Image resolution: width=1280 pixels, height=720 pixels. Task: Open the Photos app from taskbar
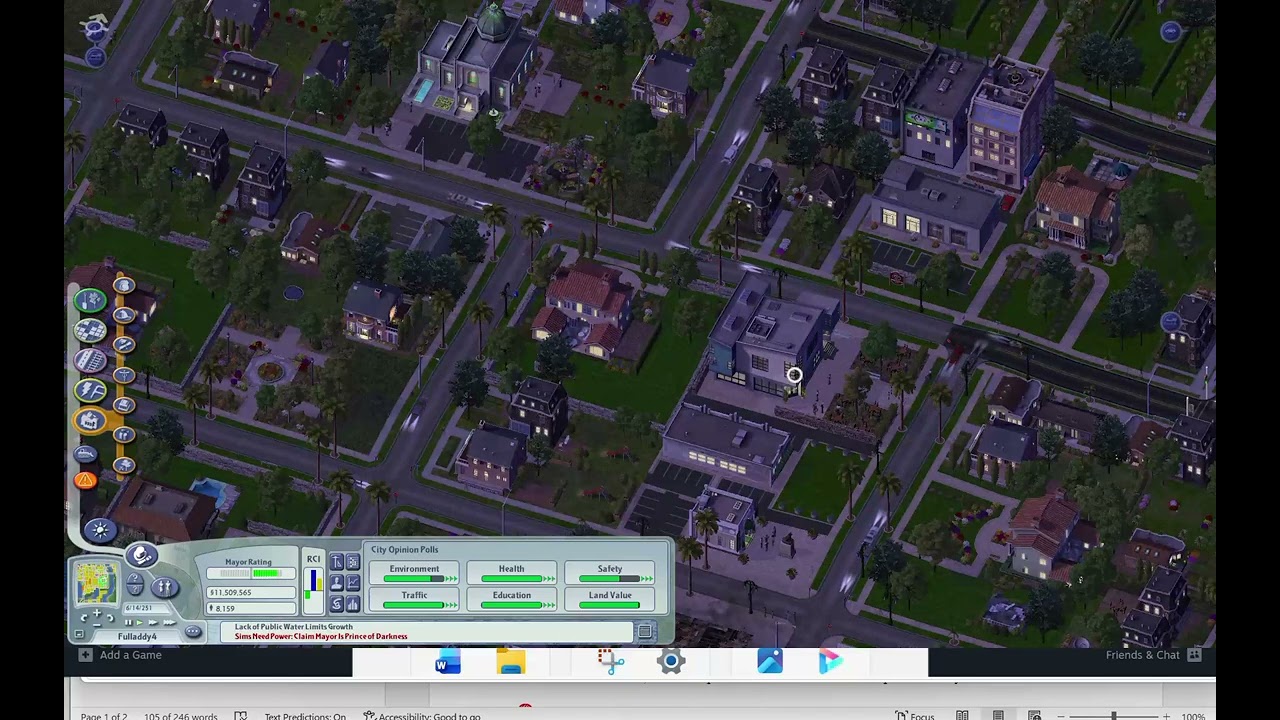769,662
